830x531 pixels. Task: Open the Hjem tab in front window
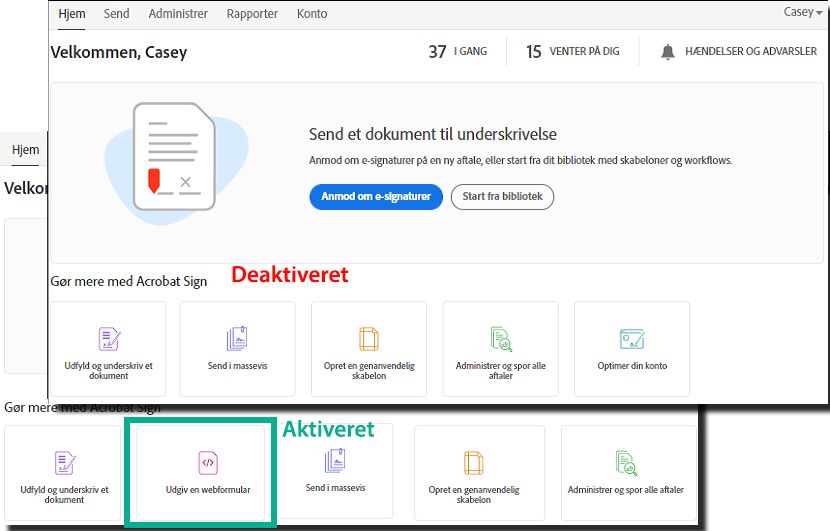71,14
